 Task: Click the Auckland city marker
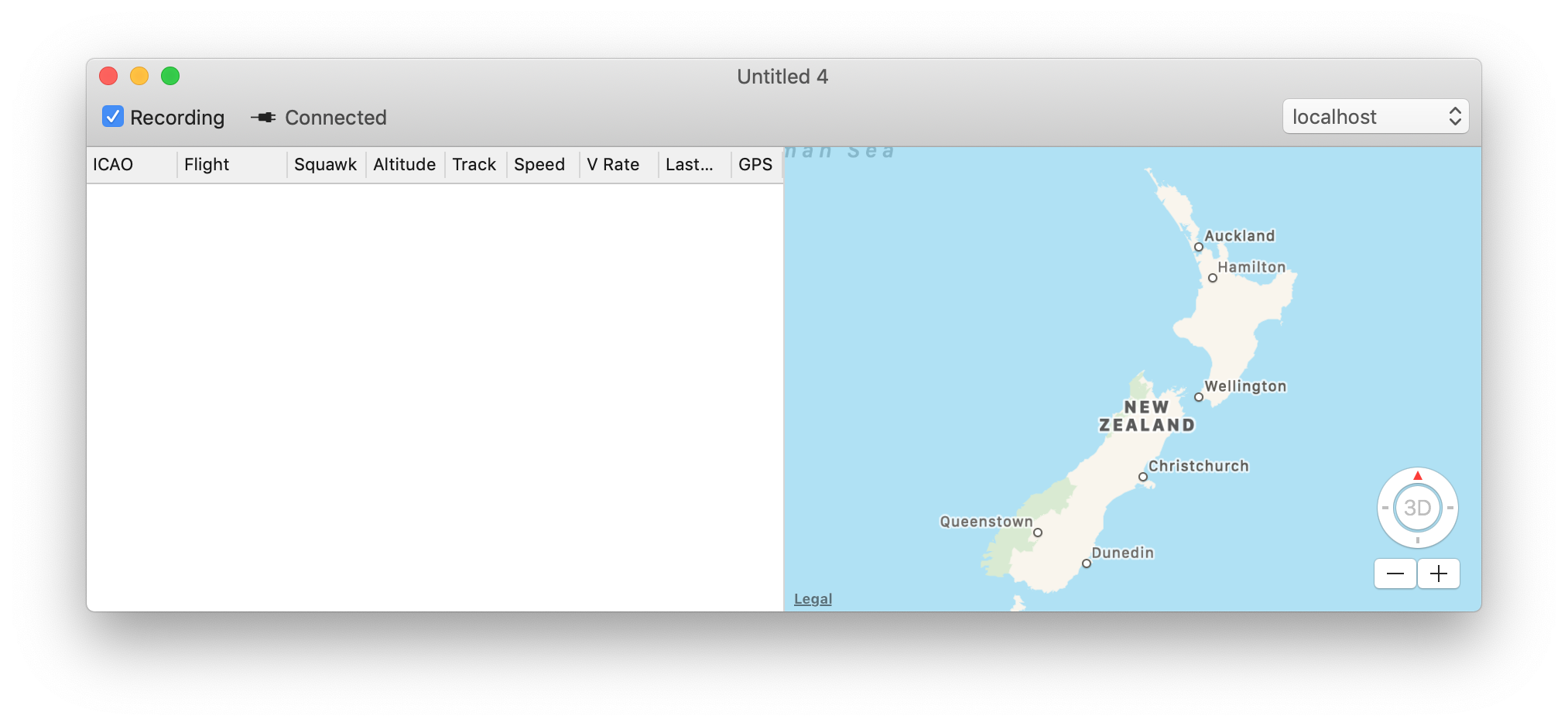(1199, 247)
